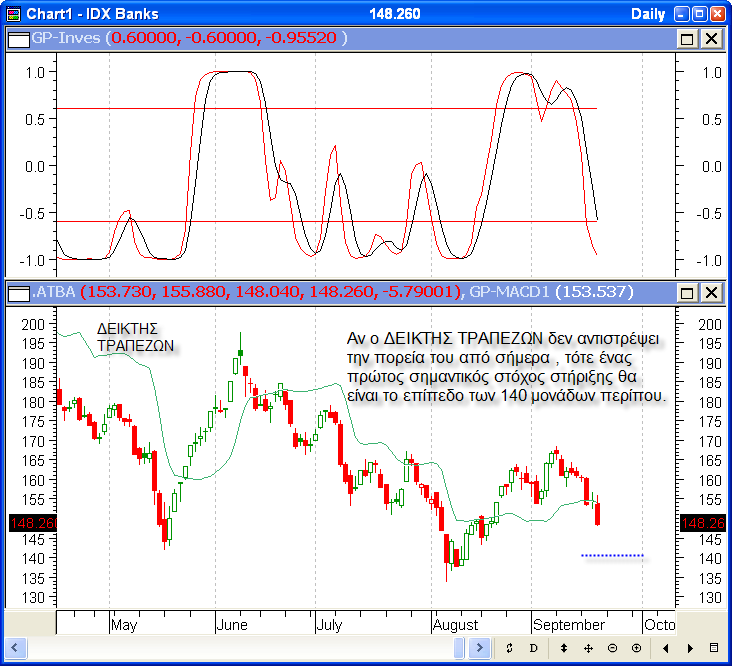Select the ΔΕΙΚΤΗΣ ΤΡΑΠΕΖΩΝ text label on chart
Image resolution: width=732 pixels, height=666 pixels.
point(136,336)
